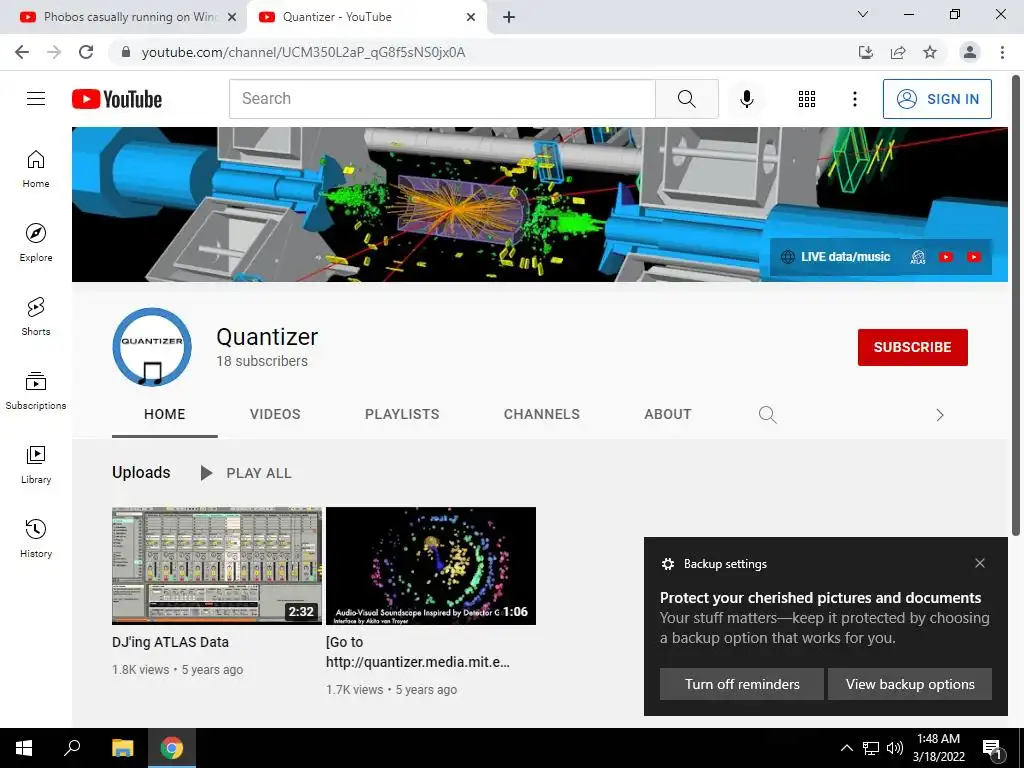The width and height of the screenshot is (1024, 768).
Task: Open the ABOUT channel tab
Action: pos(667,414)
